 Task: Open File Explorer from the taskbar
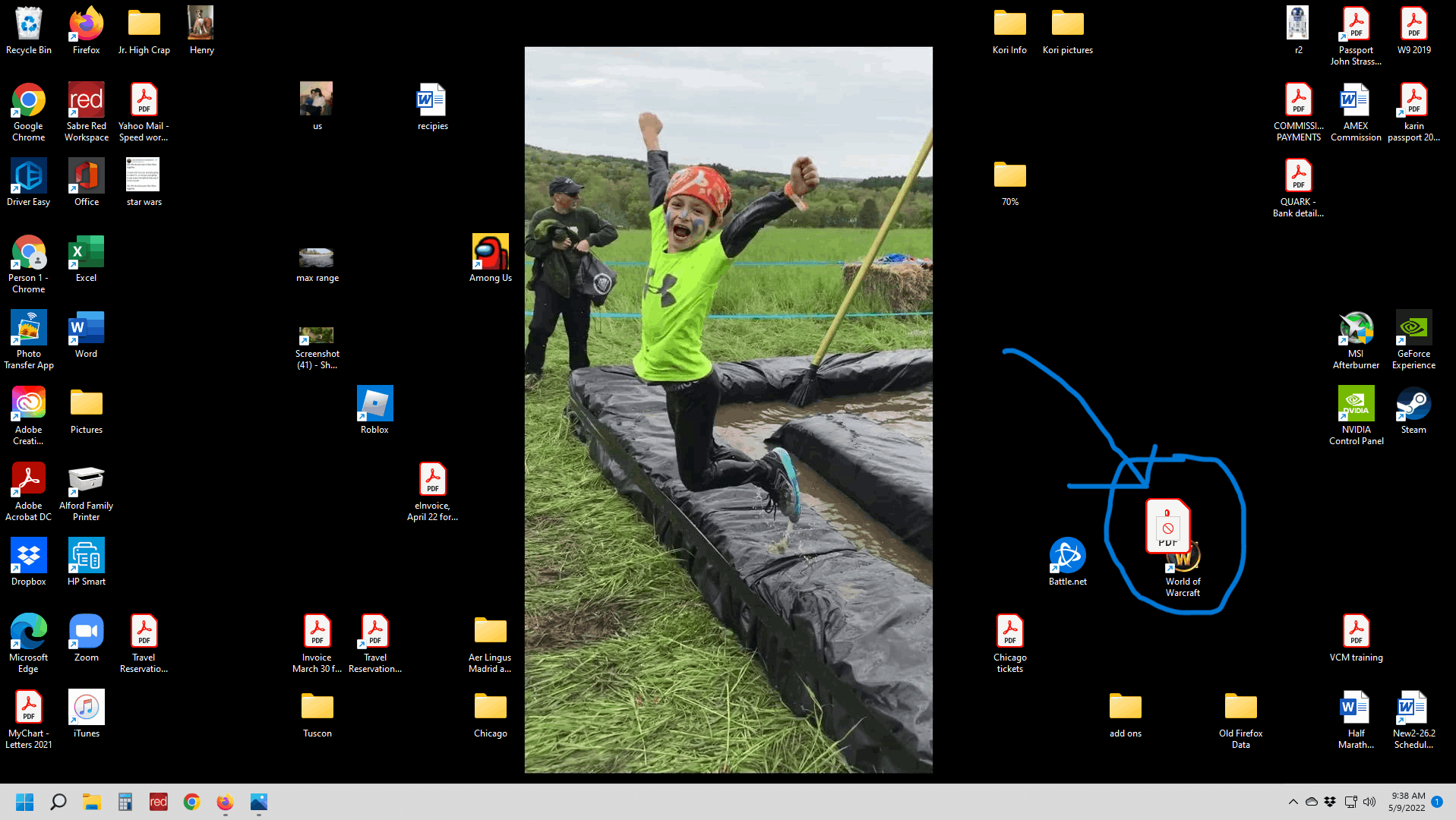92,802
